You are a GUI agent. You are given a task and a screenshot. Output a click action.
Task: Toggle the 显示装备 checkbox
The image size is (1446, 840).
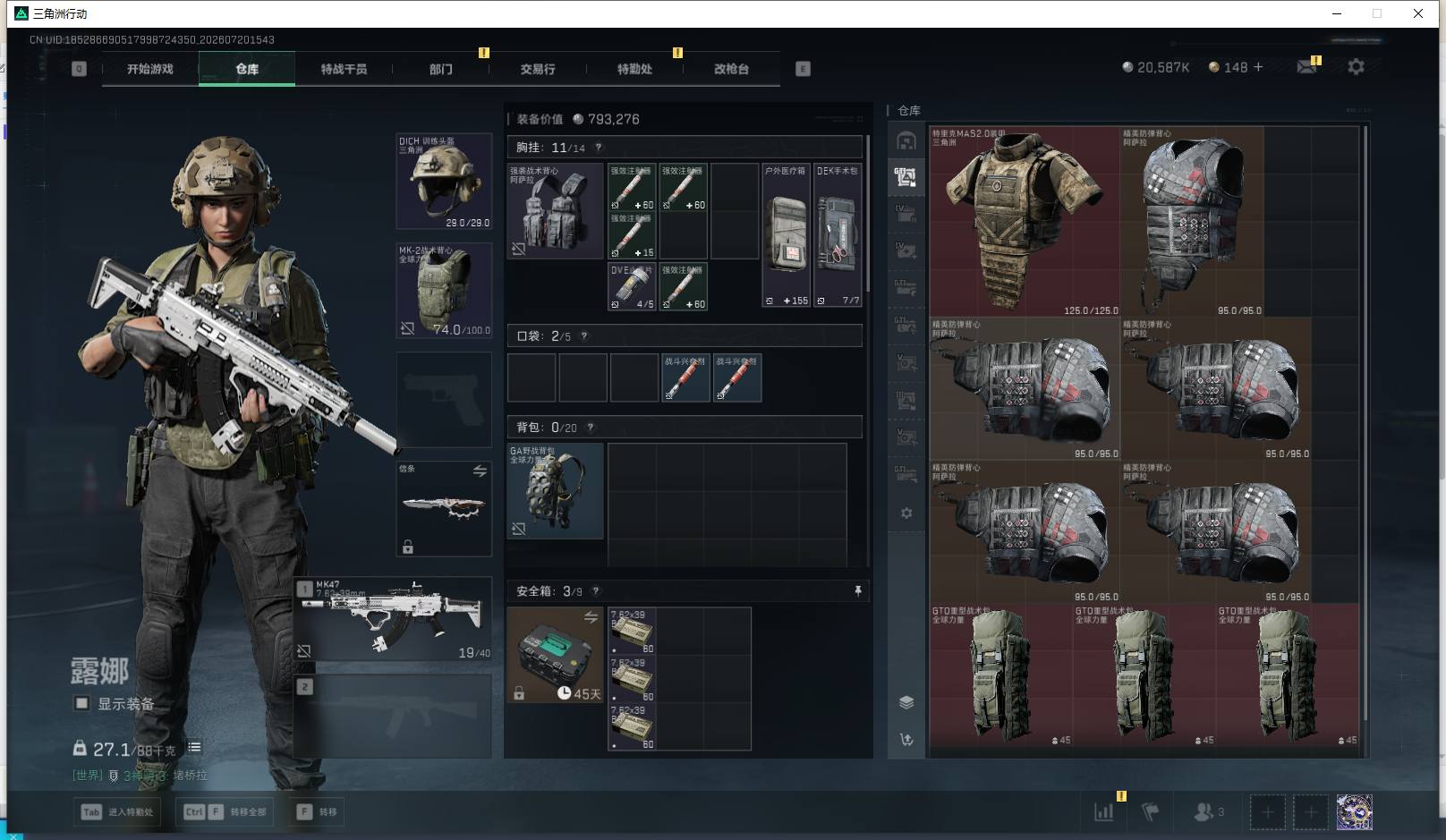[x=81, y=703]
